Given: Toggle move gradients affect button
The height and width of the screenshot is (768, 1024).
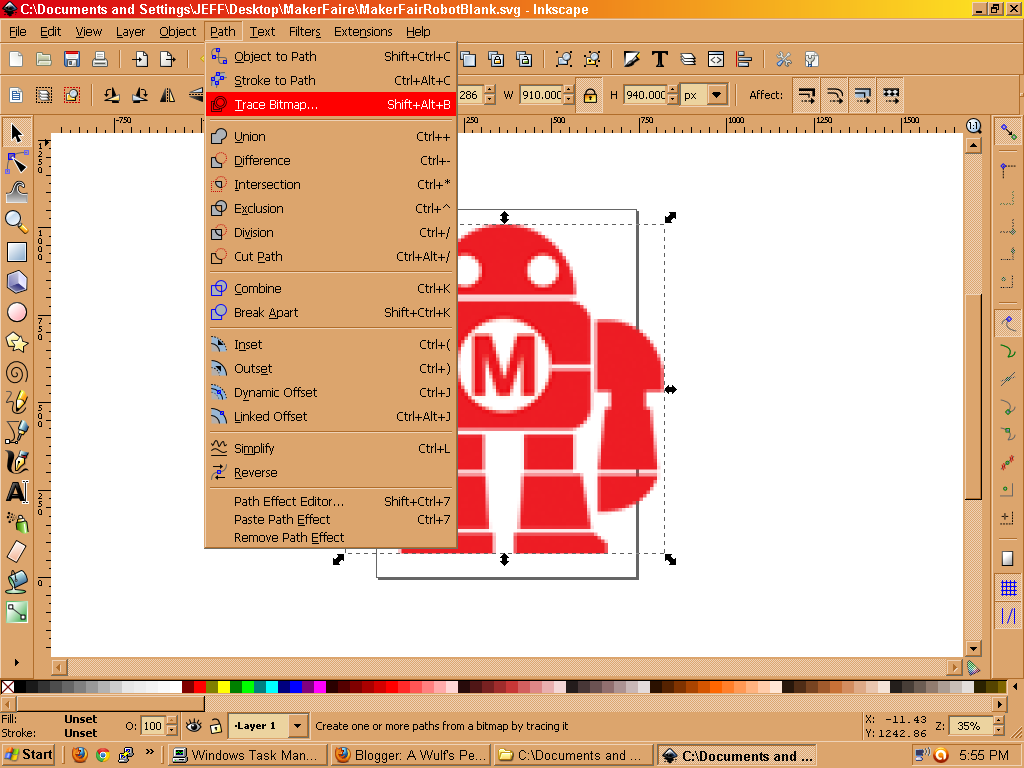Looking at the screenshot, I should click(863, 95).
